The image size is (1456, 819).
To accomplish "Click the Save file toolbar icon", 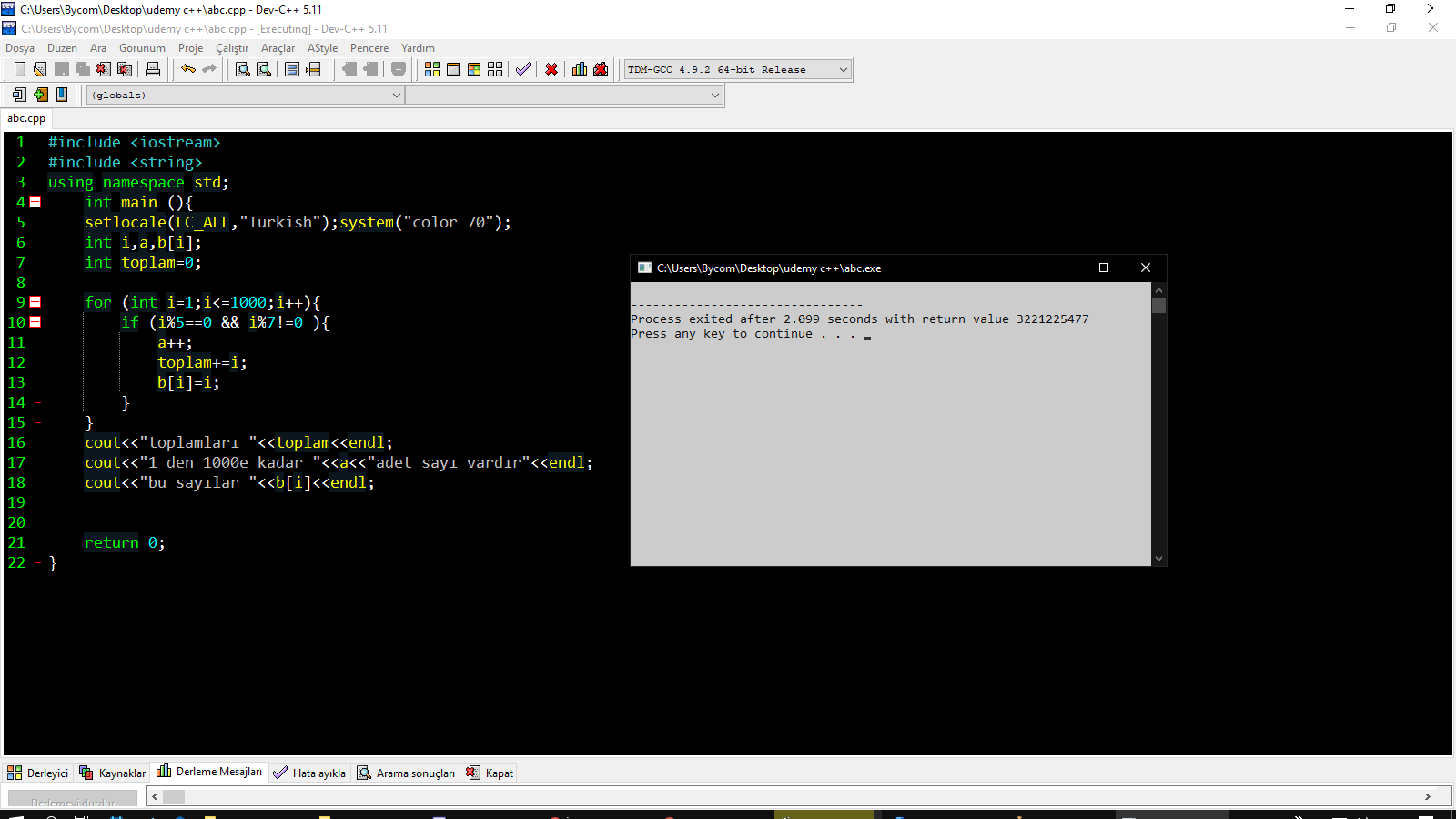I will coord(62,69).
